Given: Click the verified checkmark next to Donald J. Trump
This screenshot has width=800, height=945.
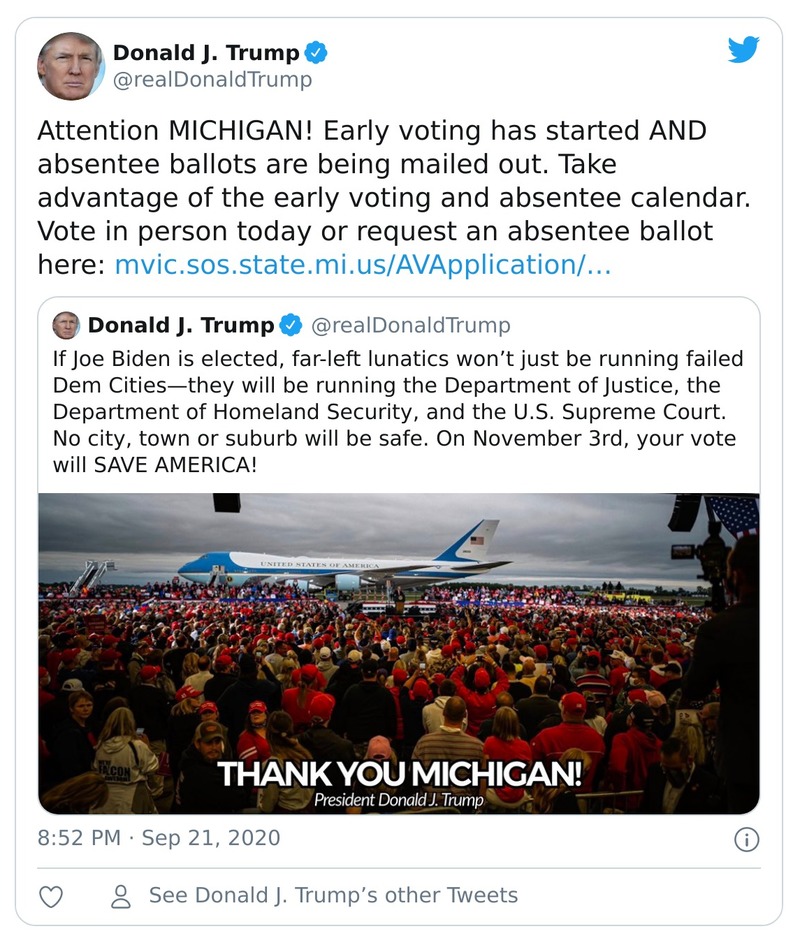Looking at the screenshot, I should [x=317, y=53].
